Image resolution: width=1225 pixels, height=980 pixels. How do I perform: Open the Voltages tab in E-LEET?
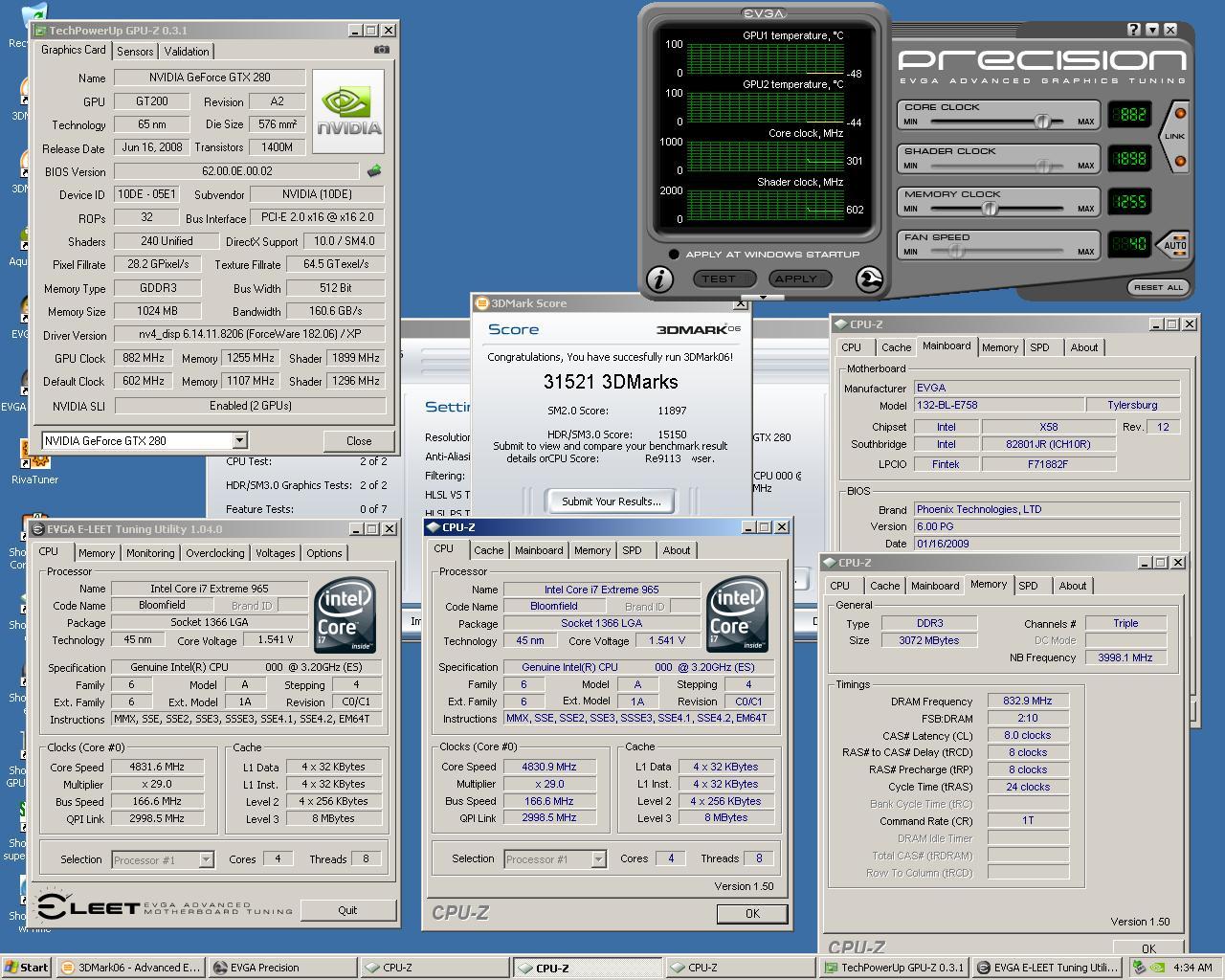coord(276,553)
